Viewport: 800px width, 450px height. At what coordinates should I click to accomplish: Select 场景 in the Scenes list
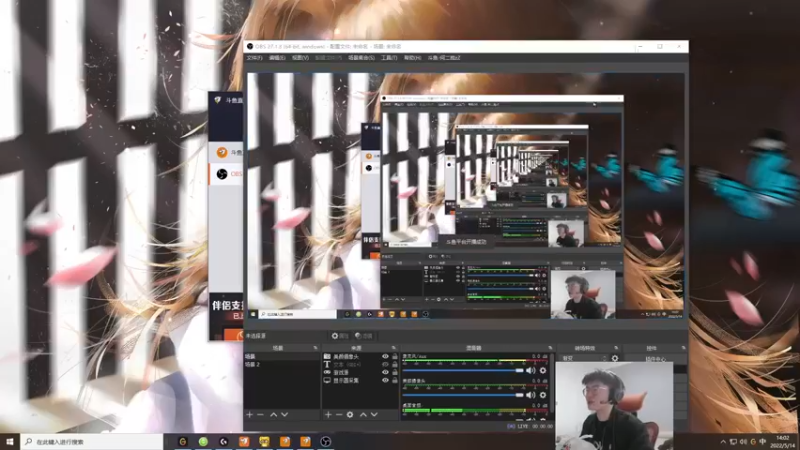coord(282,357)
